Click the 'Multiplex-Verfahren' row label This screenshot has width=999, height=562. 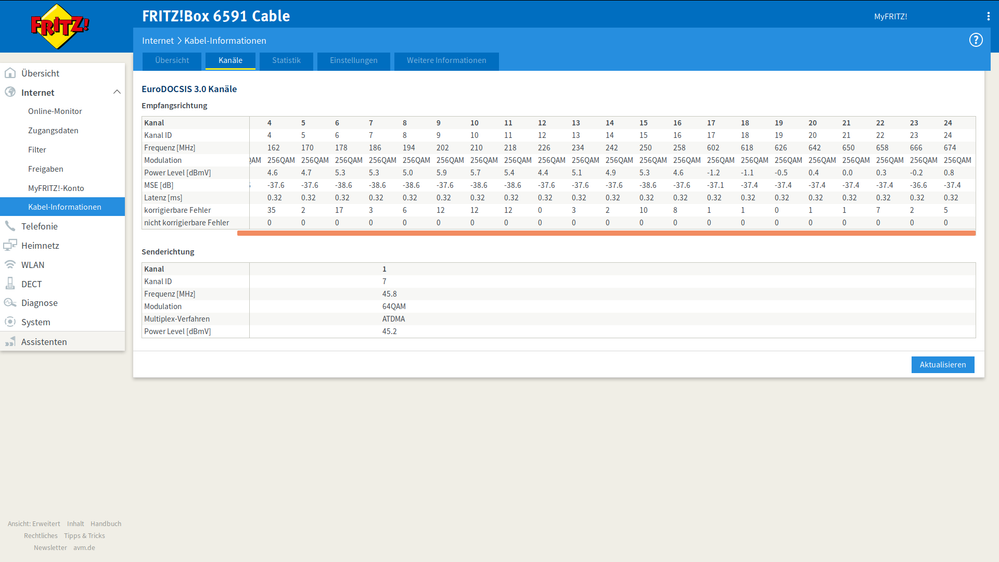coord(176,319)
